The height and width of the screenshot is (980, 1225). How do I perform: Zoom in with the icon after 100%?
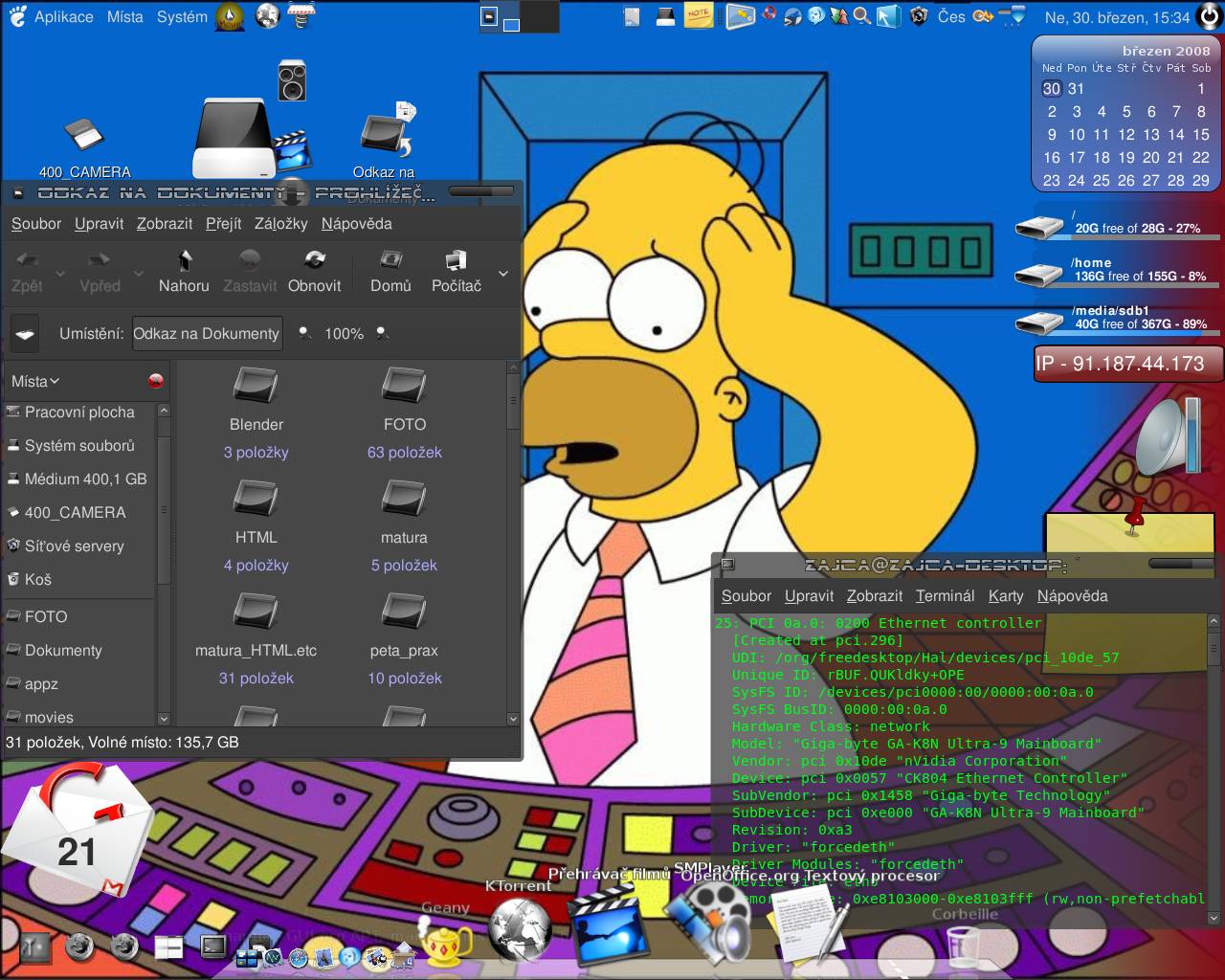tap(382, 333)
